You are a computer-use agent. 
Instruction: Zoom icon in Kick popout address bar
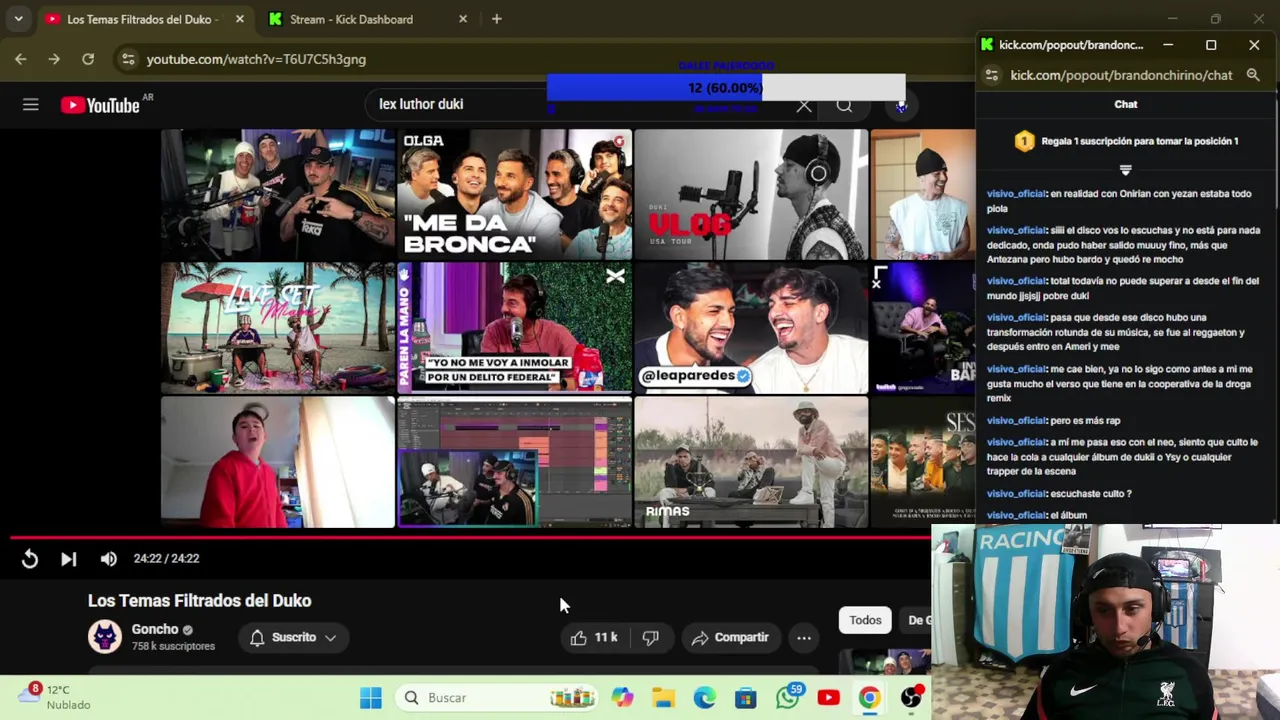tap(1253, 75)
